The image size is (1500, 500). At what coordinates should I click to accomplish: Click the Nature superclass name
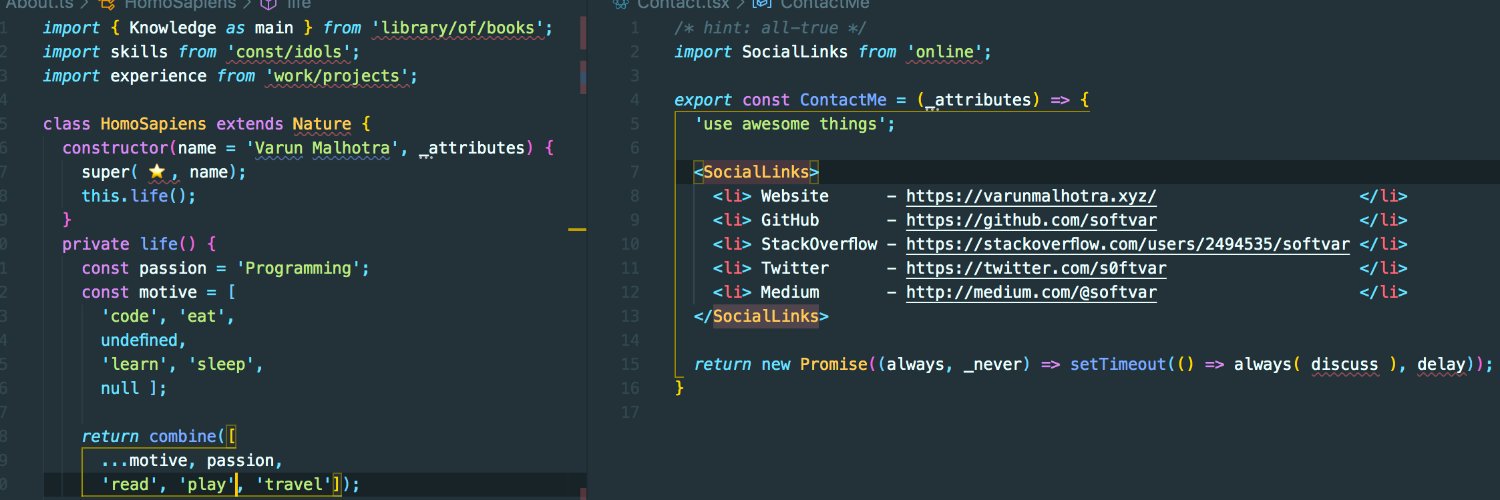click(321, 124)
